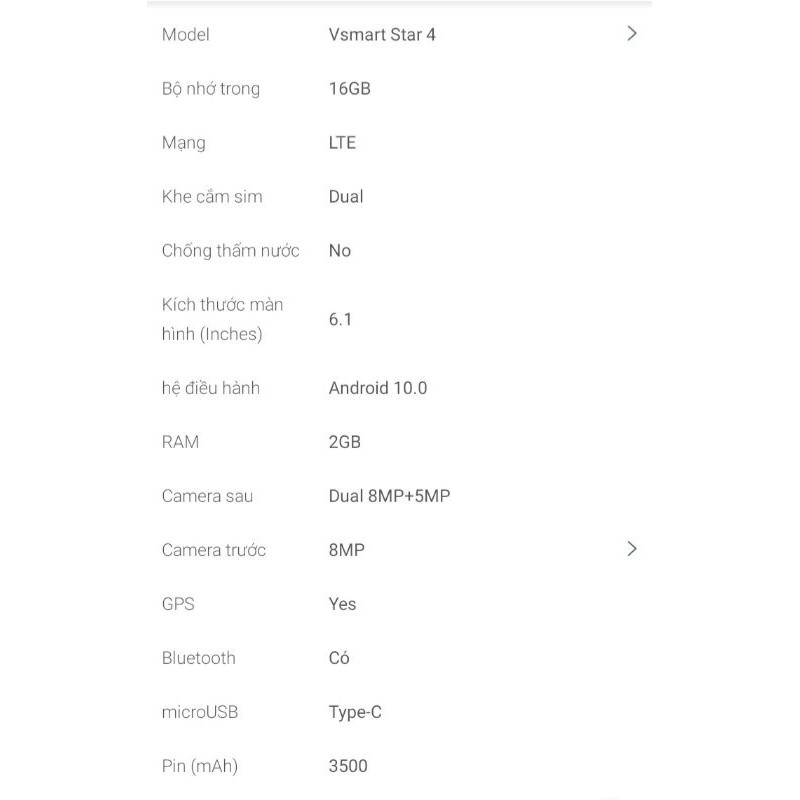This screenshot has height=800, width=800.
Task: Select the Bluetooth Có value
Action: coord(339,658)
